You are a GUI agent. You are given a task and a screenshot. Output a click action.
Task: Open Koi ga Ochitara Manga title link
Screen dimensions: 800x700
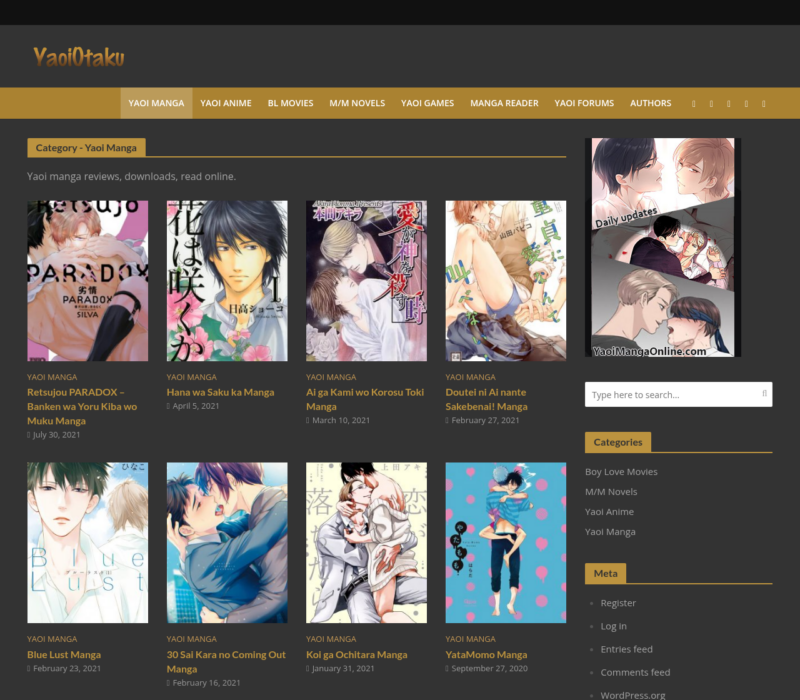(356, 654)
